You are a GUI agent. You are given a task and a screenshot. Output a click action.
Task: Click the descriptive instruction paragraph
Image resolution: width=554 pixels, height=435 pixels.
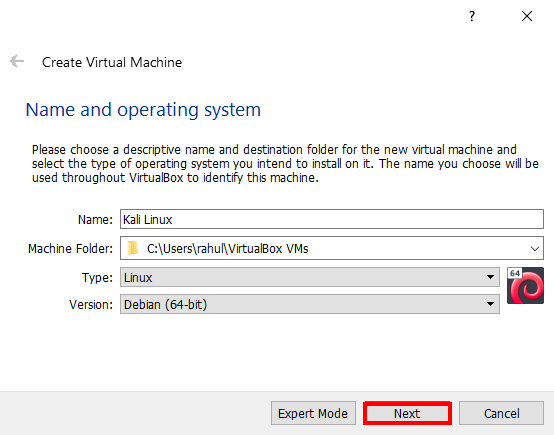[x=285, y=164]
